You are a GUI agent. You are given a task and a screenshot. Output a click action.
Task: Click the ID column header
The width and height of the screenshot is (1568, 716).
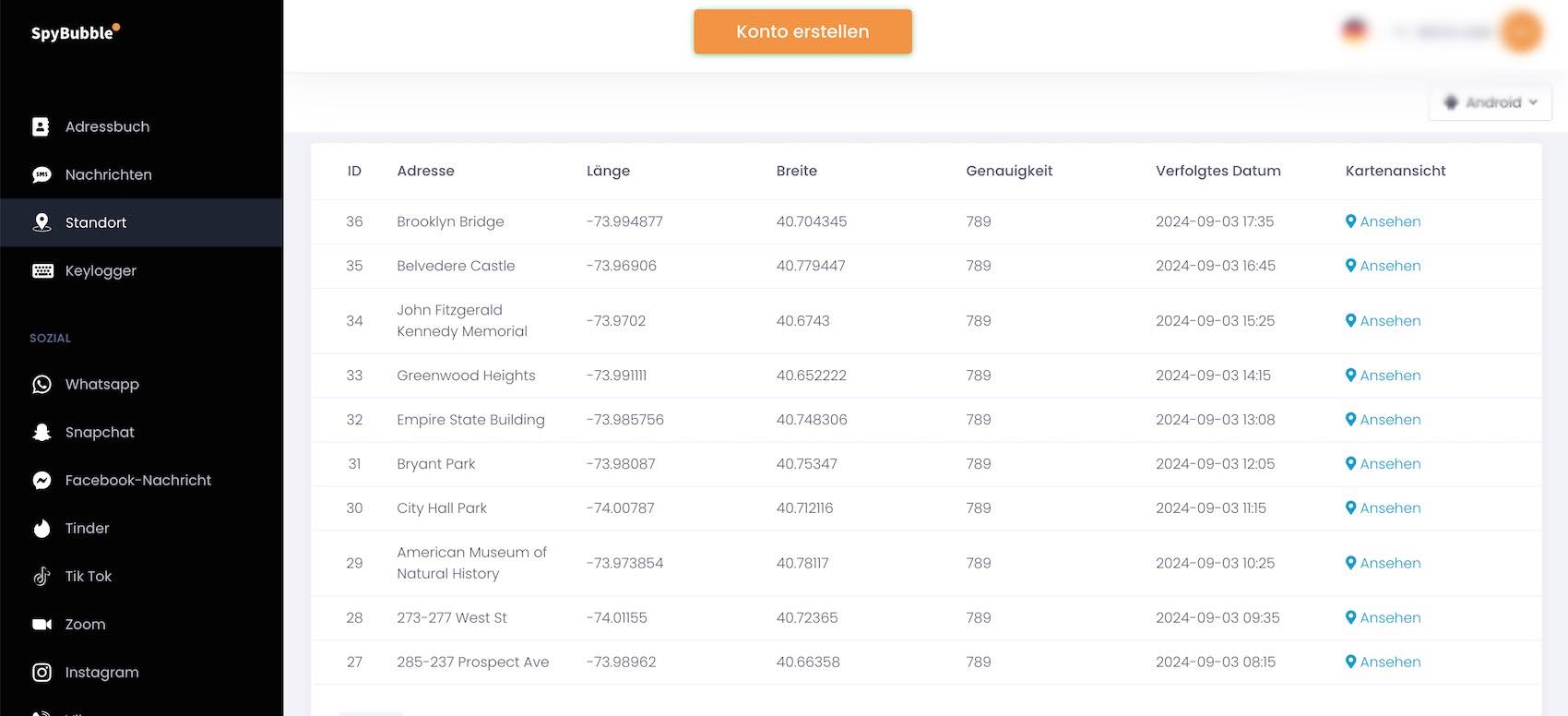354,171
